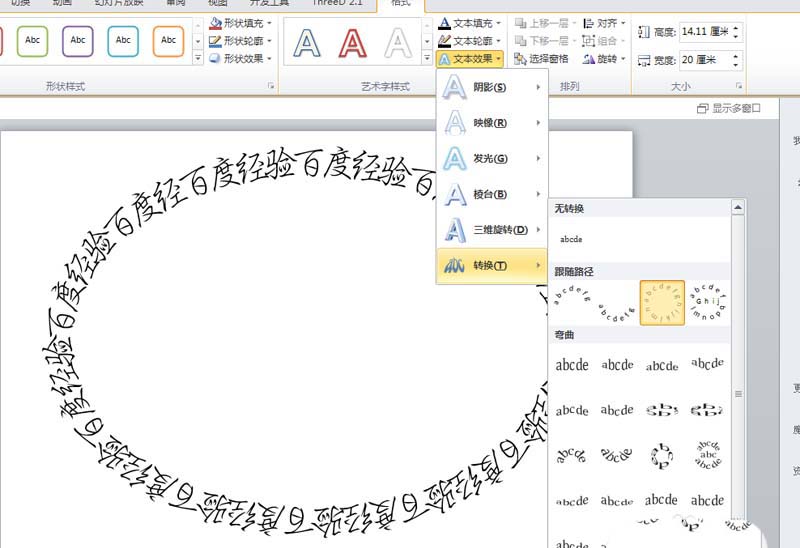The width and height of the screenshot is (800, 548).
Task: Open the 对齐 align dropdown
Action: [x=604, y=23]
